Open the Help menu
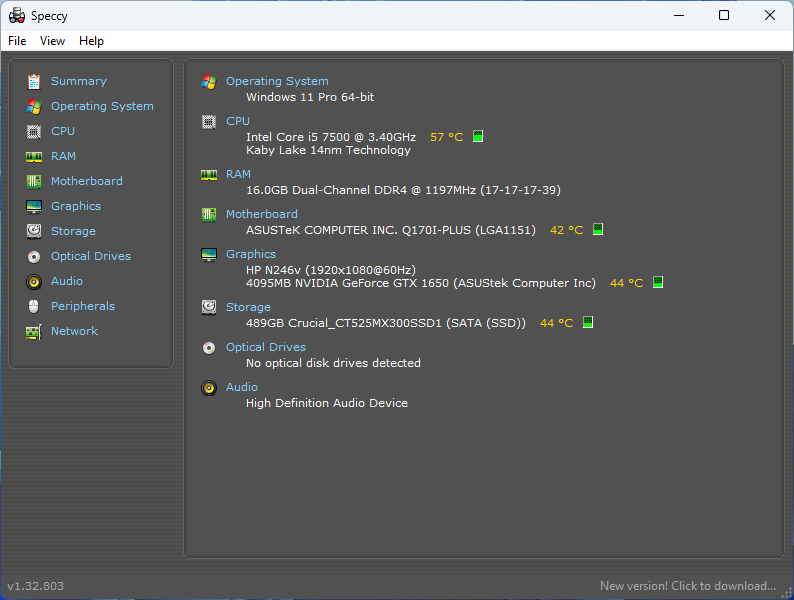This screenshot has width=794, height=600. point(91,41)
